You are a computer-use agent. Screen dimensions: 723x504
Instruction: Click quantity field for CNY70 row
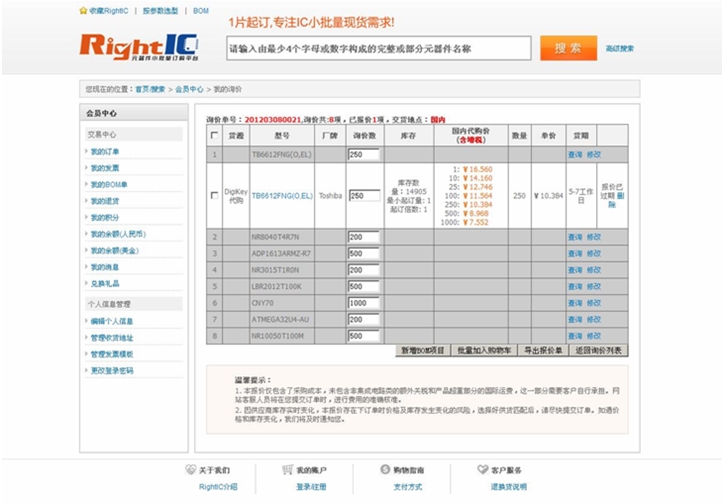[363, 302]
